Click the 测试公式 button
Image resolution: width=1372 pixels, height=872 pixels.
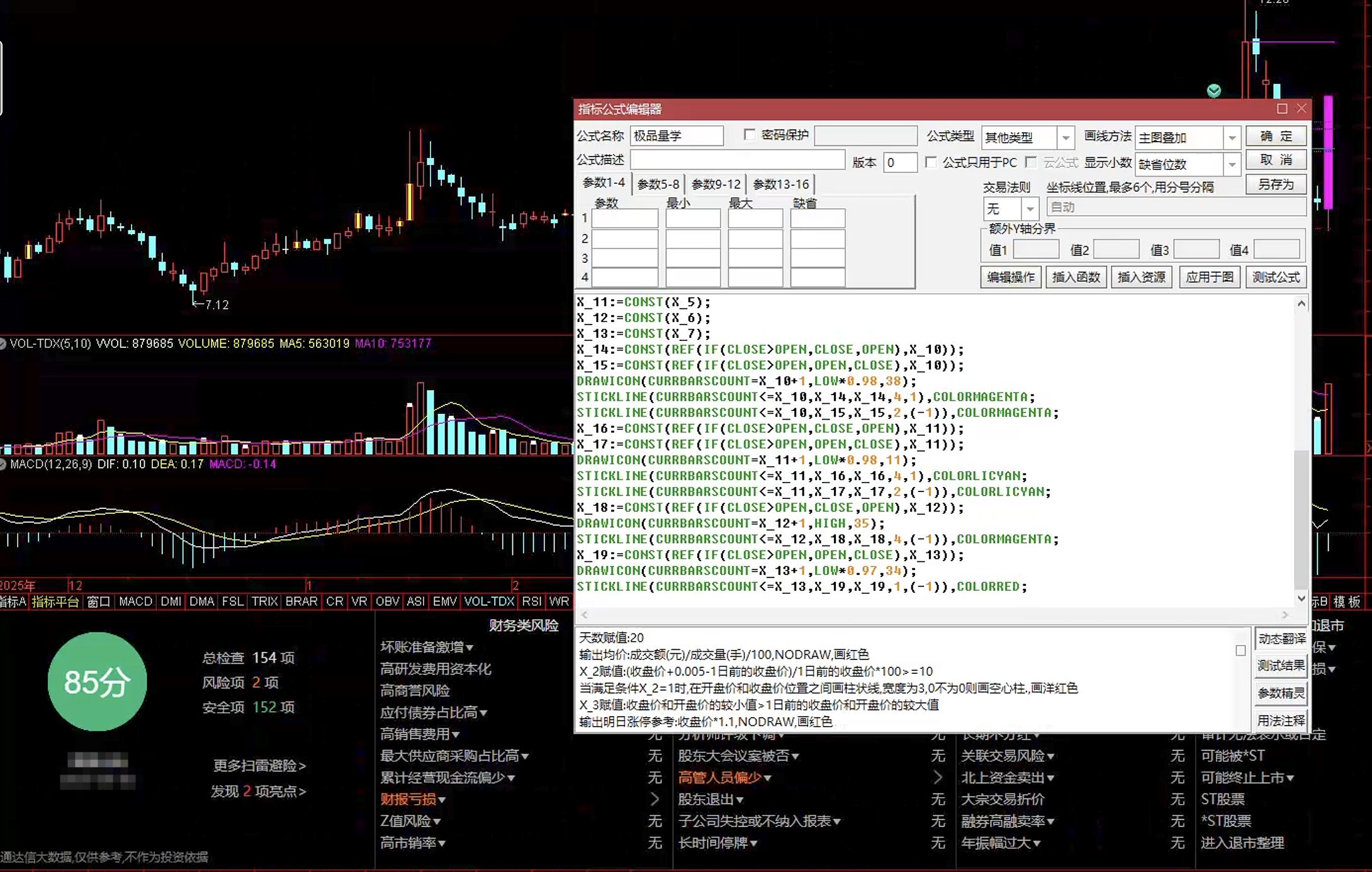(1276, 277)
